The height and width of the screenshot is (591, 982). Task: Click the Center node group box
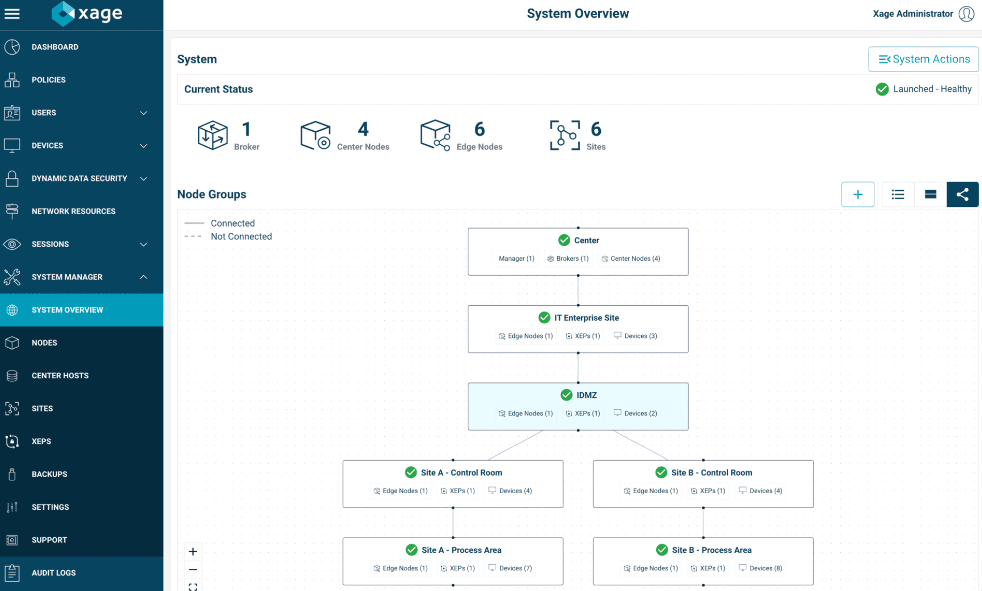pyautogui.click(x=578, y=241)
